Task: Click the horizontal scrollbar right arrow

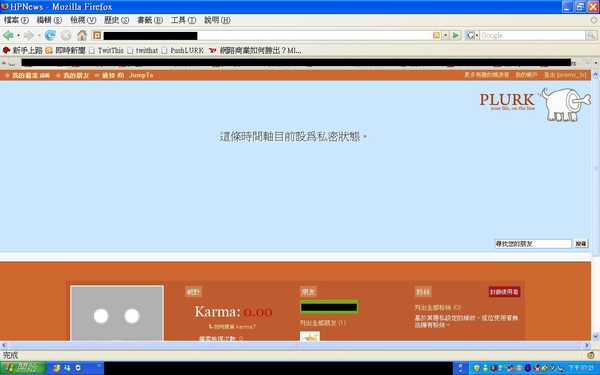Action: pyautogui.click(x=587, y=345)
